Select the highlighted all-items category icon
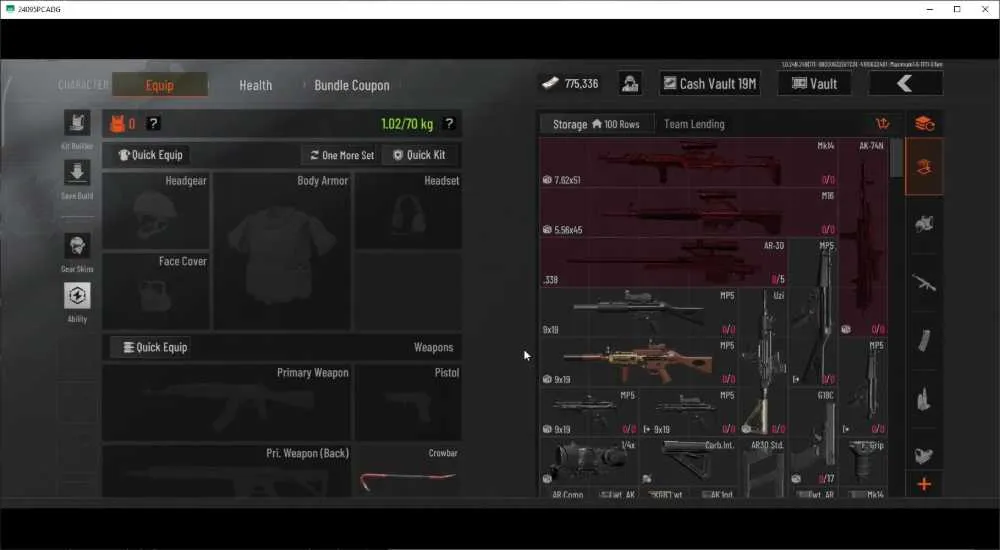The image size is (1000, 550). click(924, 167)
